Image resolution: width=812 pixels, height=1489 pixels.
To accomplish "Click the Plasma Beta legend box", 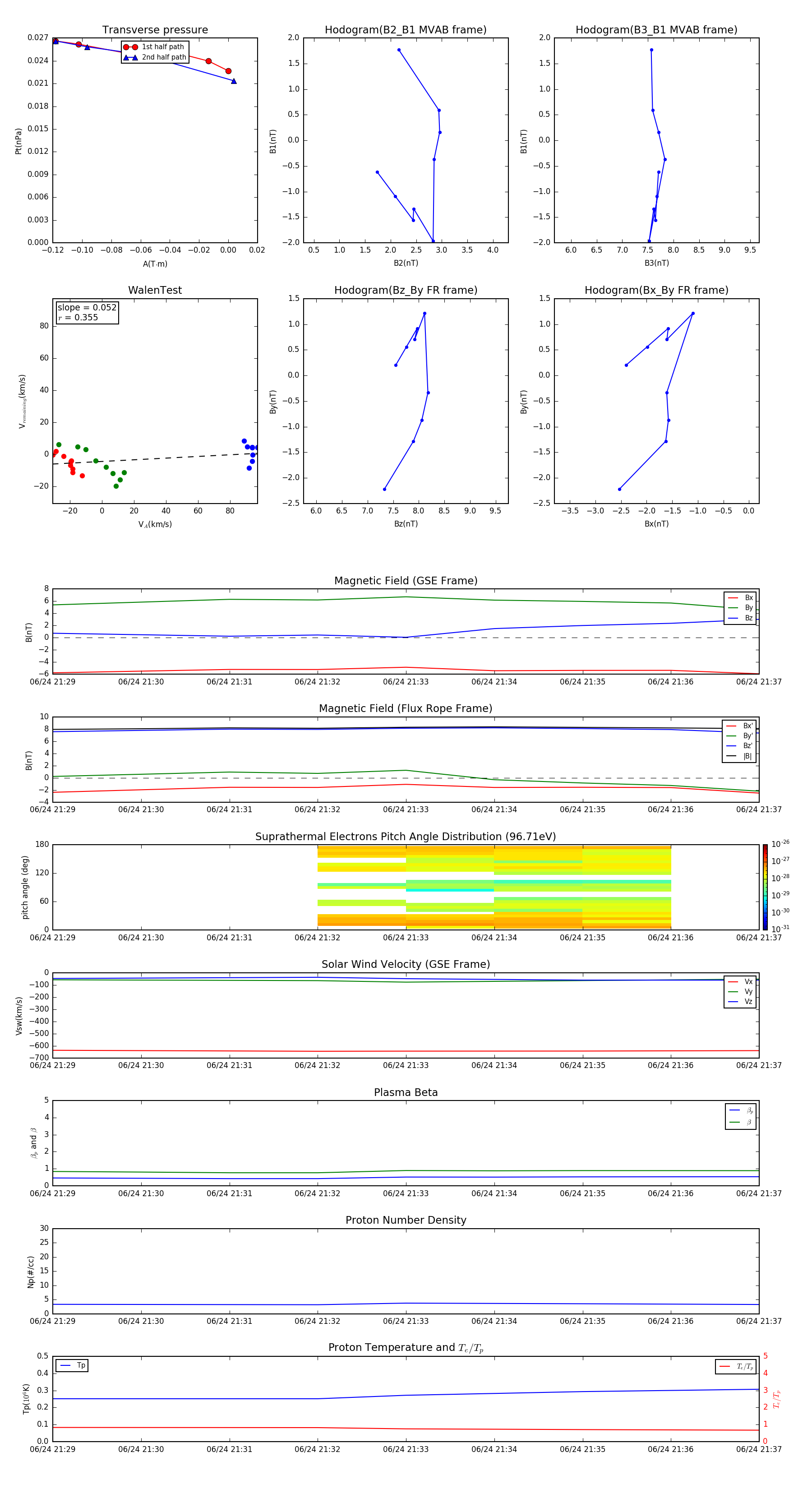I will coord(740,1117).
